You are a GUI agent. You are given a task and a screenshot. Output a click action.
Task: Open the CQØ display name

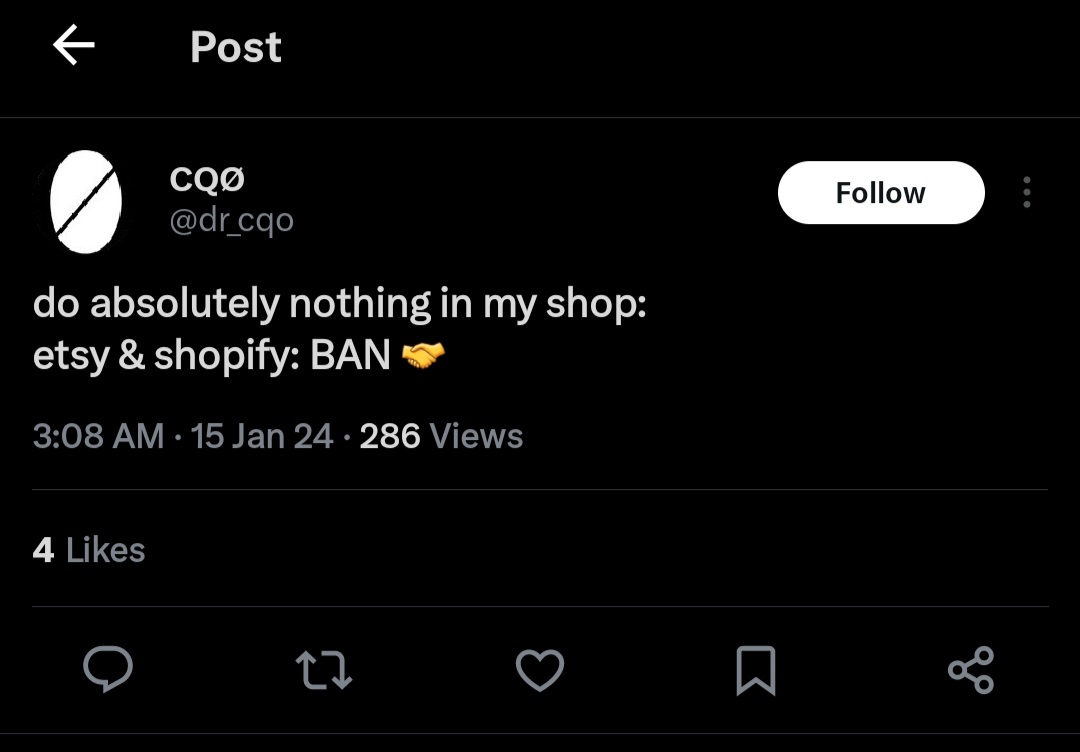[208, 179]
